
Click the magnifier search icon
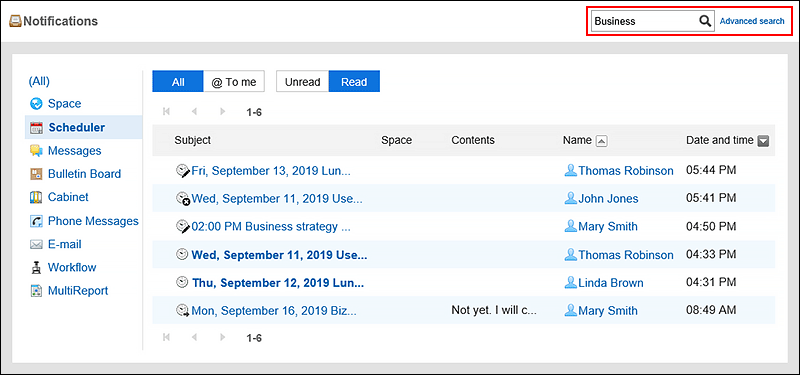tap(705, 21)
